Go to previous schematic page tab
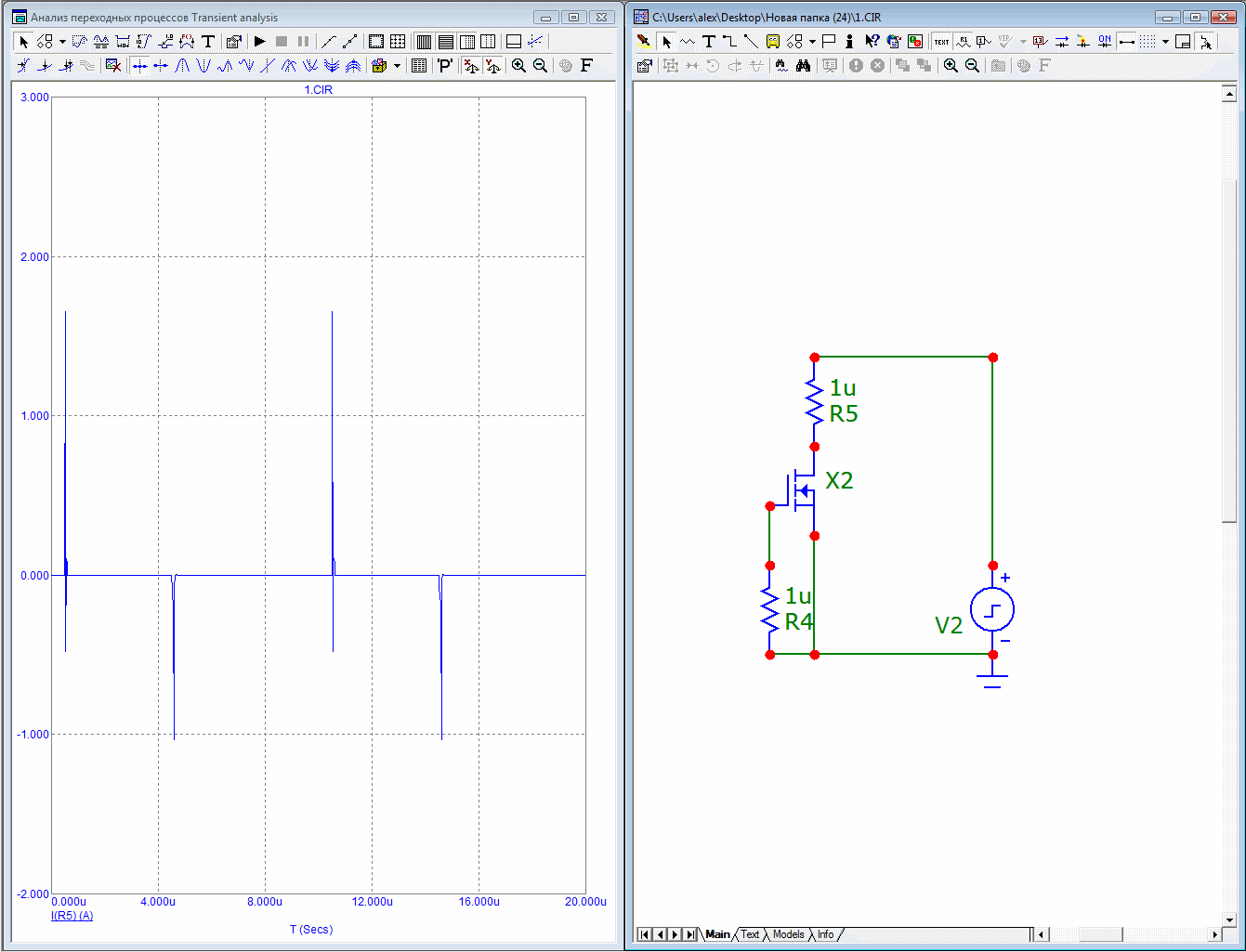Screen dimensions: 1246x952 click(661, 934)
